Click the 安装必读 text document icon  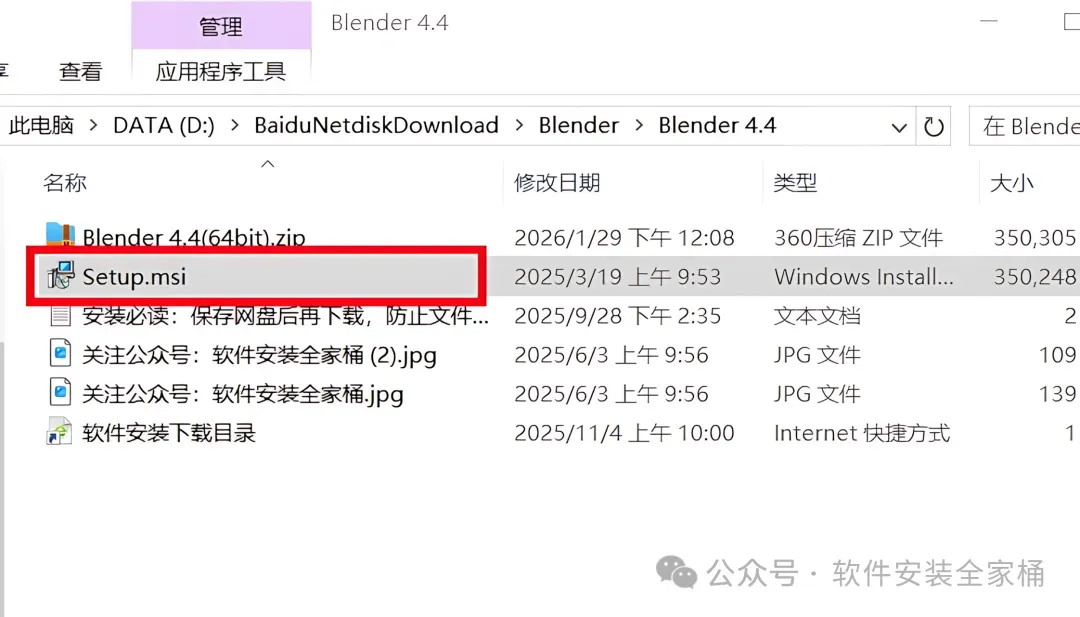click(x=61, y=315)
